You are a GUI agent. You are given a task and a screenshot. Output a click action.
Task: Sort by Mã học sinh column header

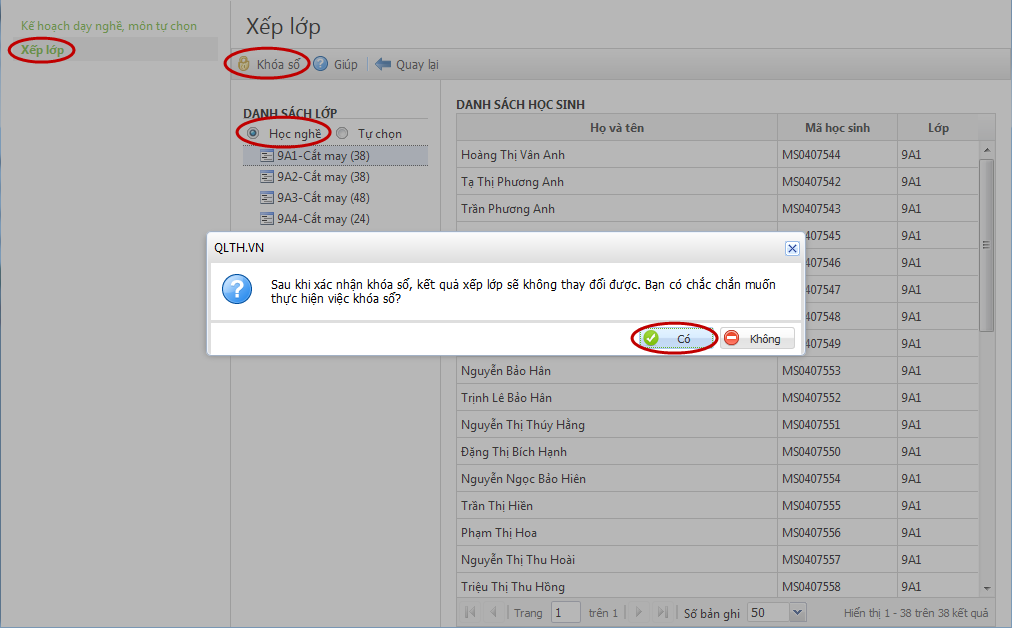[x=837, y=128]
